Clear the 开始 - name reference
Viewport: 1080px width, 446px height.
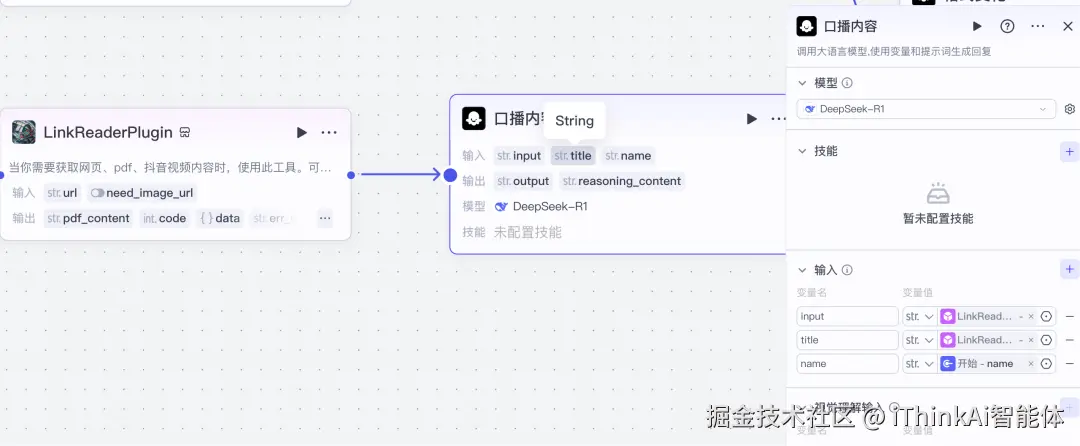click(1031, 363)
